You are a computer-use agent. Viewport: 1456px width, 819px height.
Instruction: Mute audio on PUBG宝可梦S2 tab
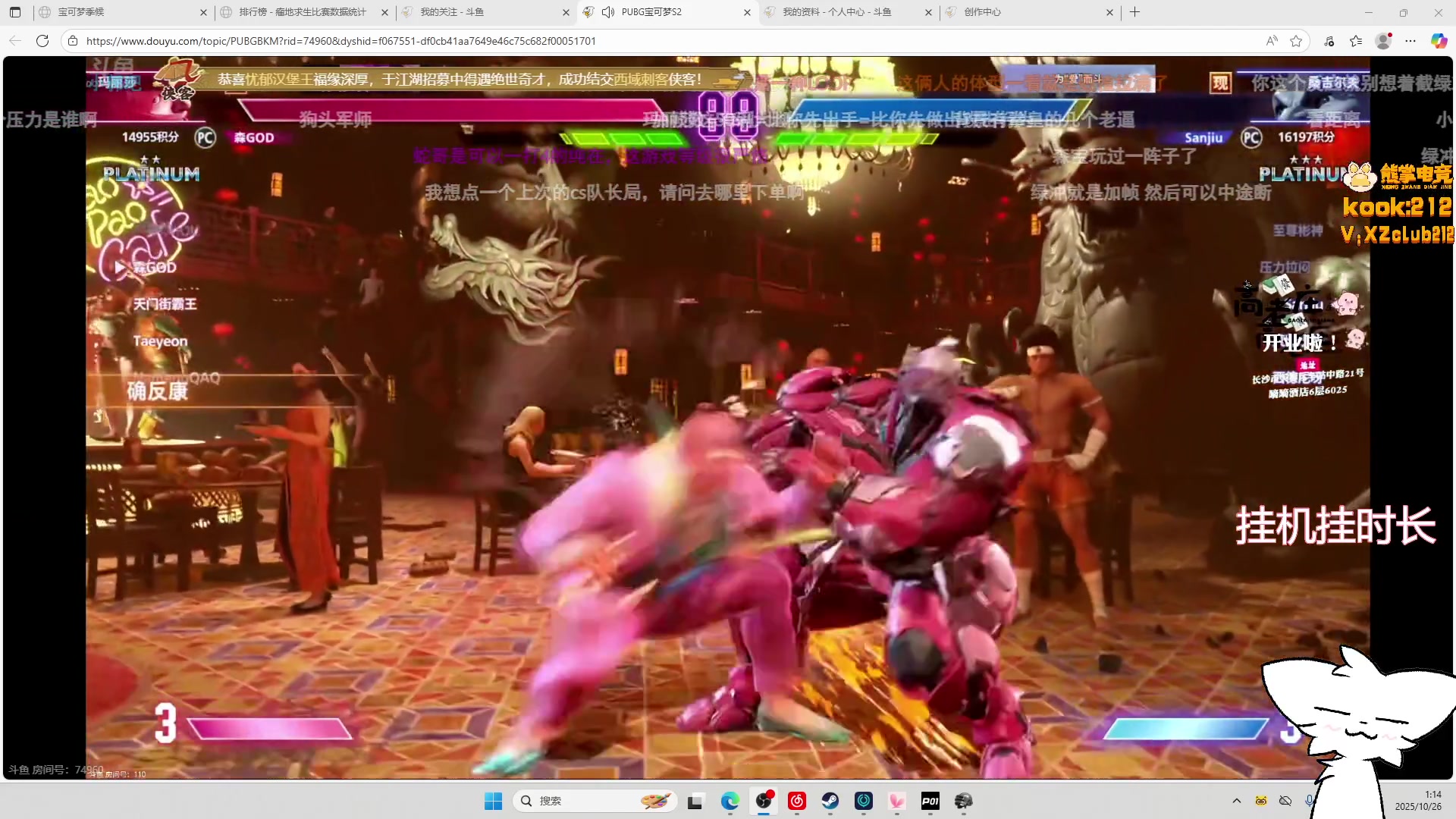(x=607, y=12)
